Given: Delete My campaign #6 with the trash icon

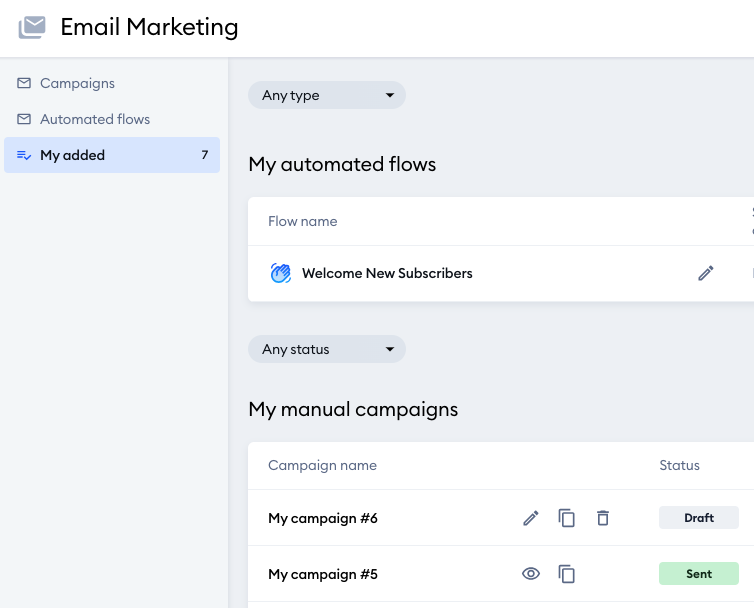Looking at the screenshot, I should coord(603,518).
